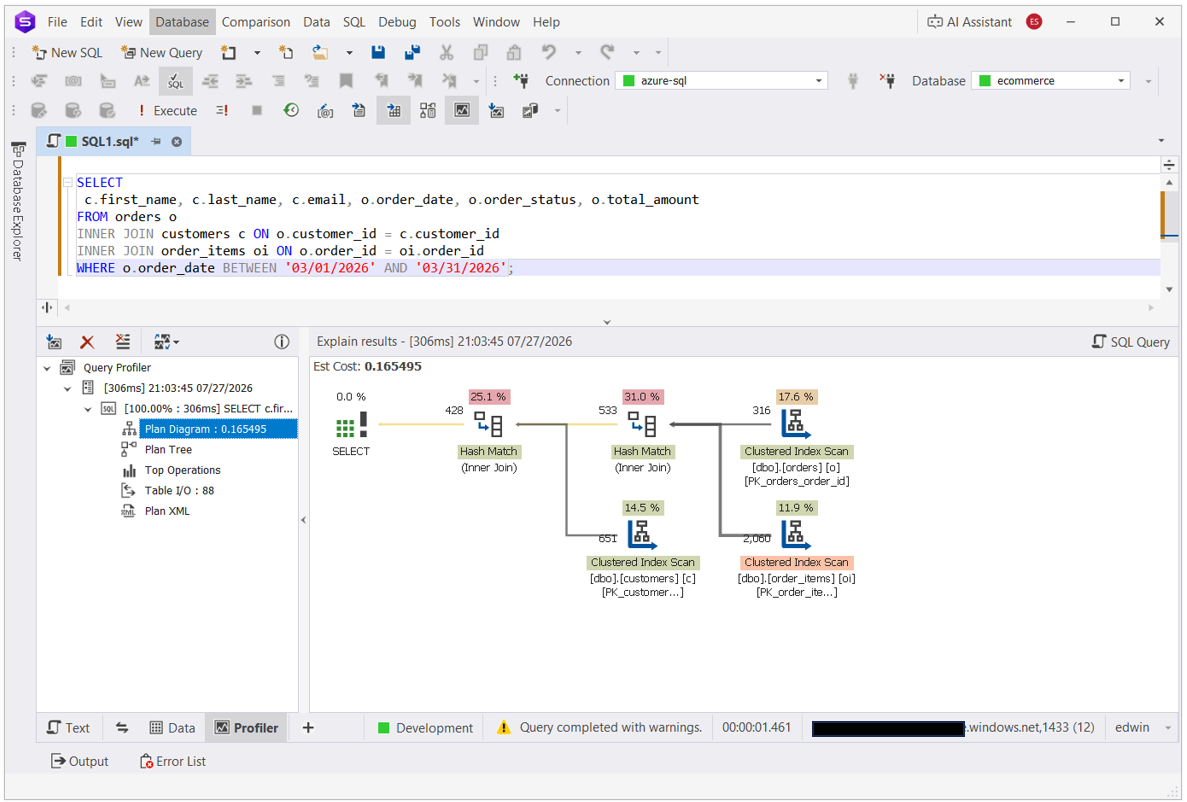Open the Database Explorer side panel
Viewport: 1187px width, 802px height.
[x=17, y=201]
